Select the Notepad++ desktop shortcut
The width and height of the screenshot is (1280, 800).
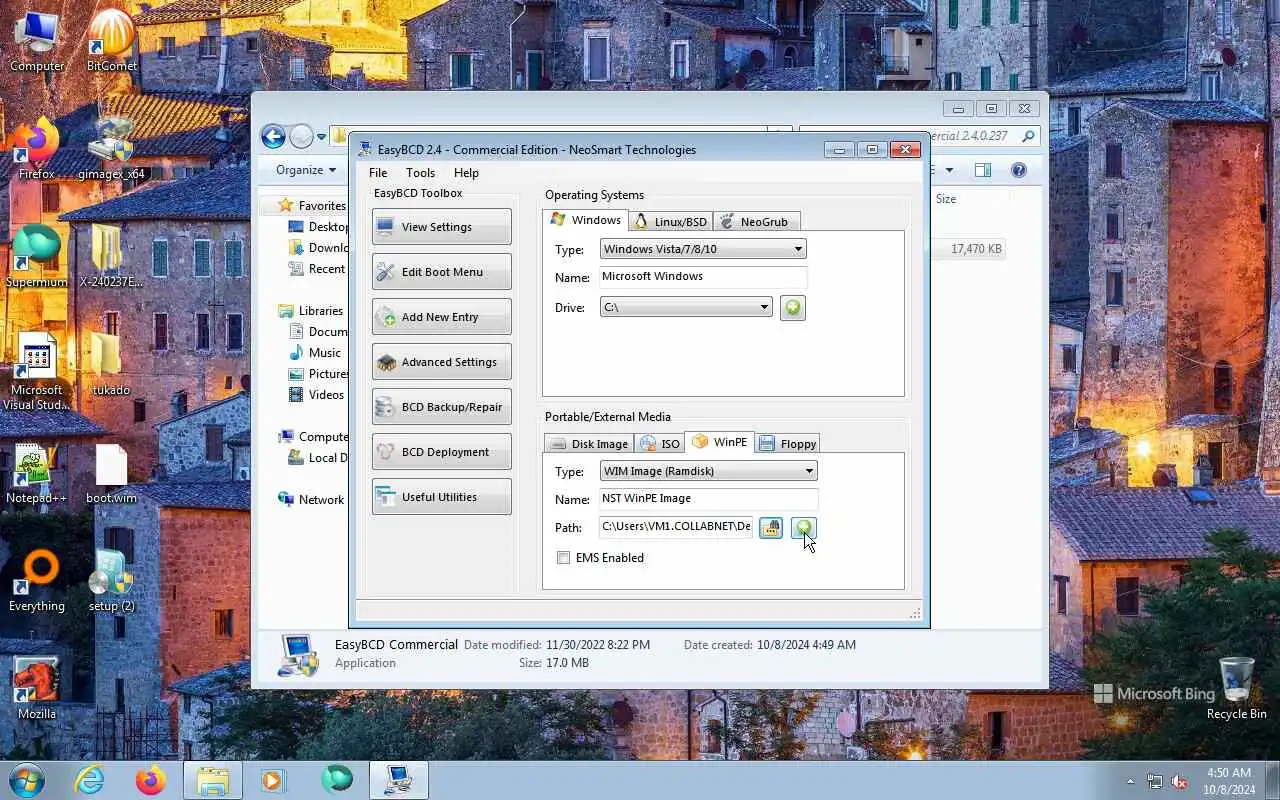(37, 474)
